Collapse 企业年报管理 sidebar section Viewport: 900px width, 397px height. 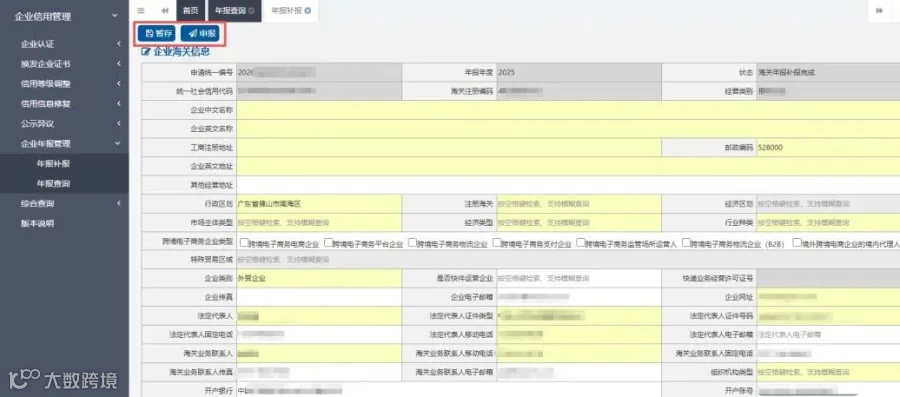coord(64,143)
